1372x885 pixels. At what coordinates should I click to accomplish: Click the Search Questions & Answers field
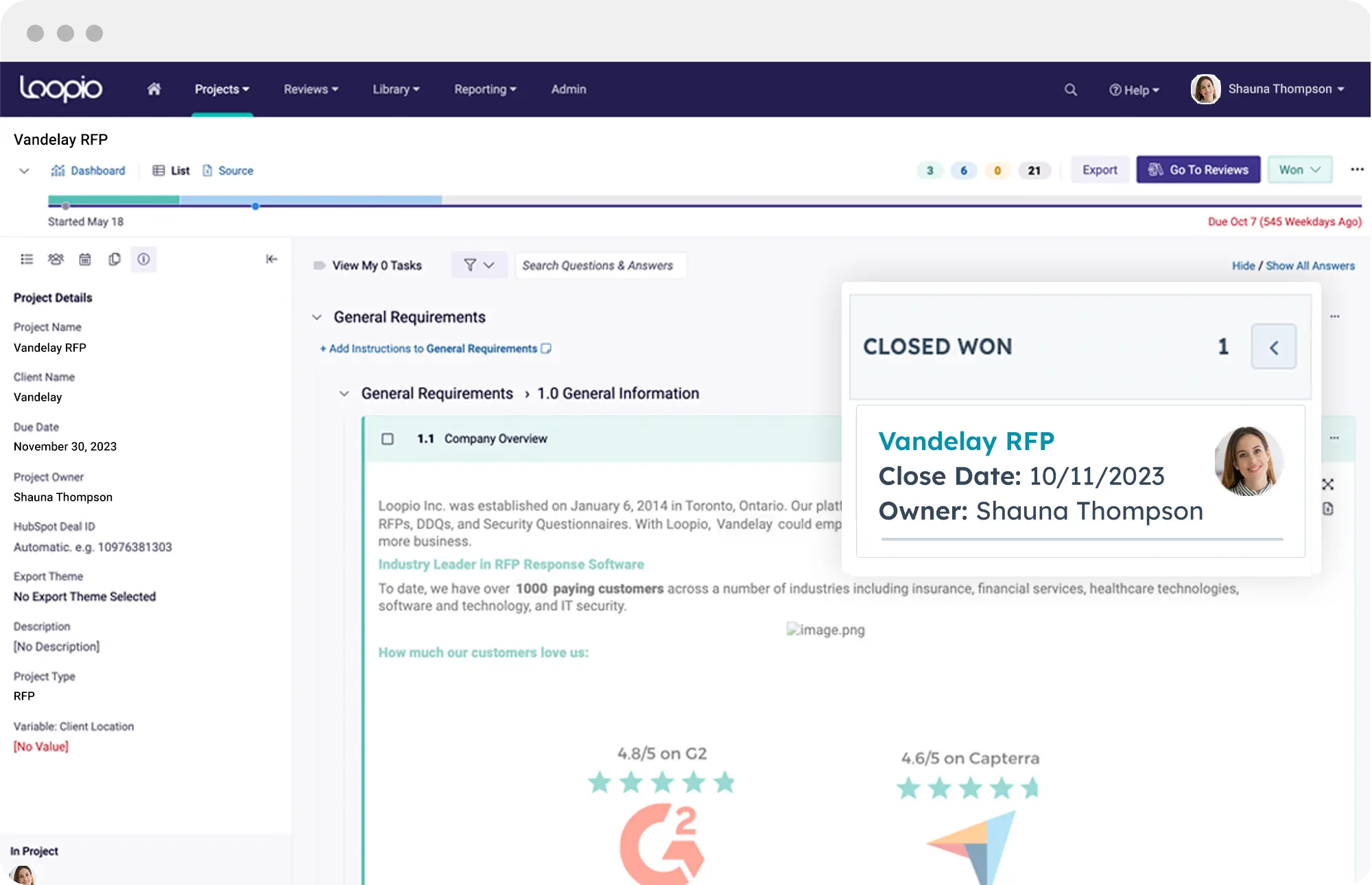(600, 265)
